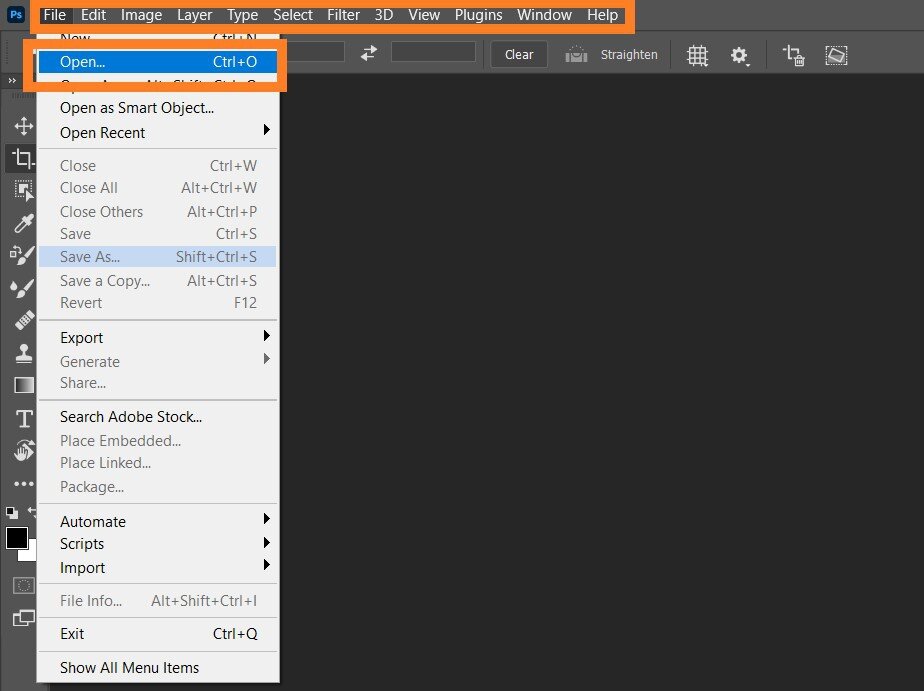The width and height of the screenshot is (924, 691).
Task: Select the Type tool
Action: [24, 418]
